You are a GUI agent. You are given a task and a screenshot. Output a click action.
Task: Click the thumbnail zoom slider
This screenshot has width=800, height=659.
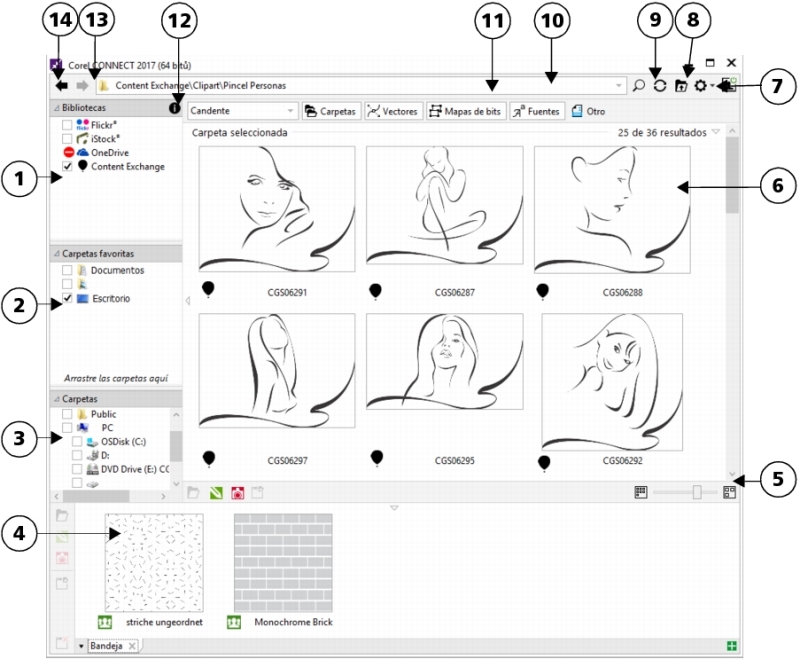tap(697, 492)
